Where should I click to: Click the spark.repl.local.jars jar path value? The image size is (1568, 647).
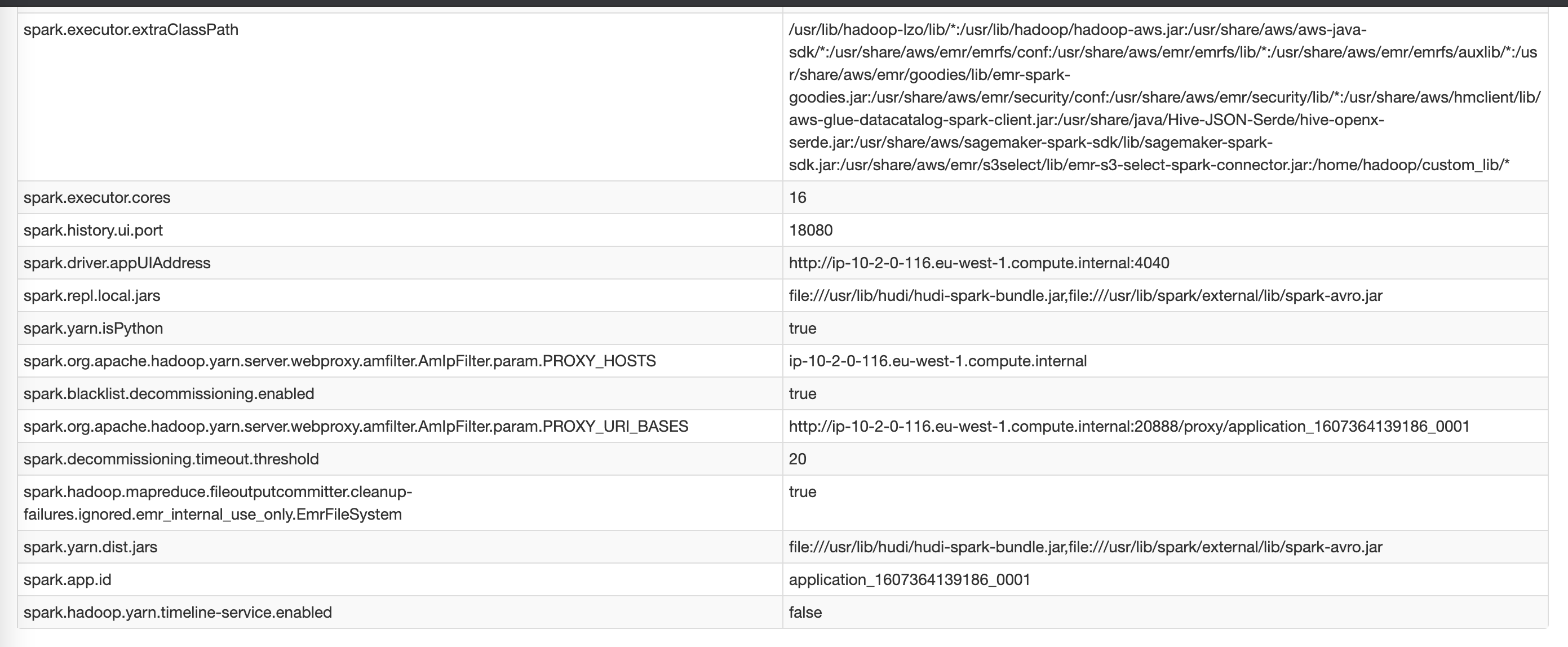[x=1085, y=296]
